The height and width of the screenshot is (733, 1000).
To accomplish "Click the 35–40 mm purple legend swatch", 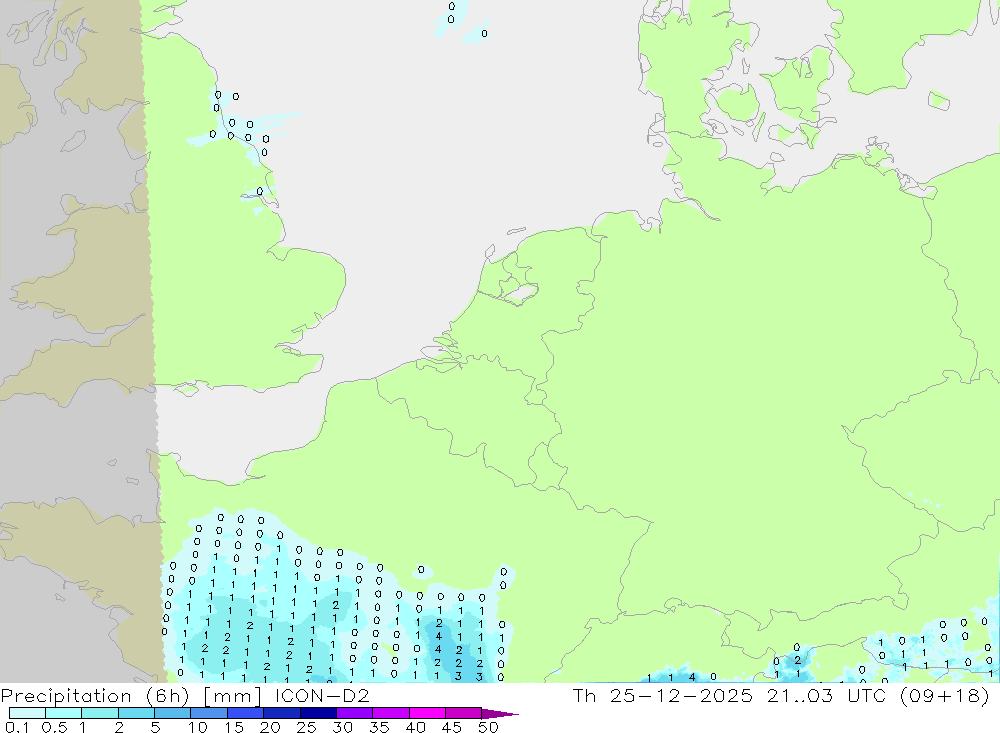I will [390, 713].
